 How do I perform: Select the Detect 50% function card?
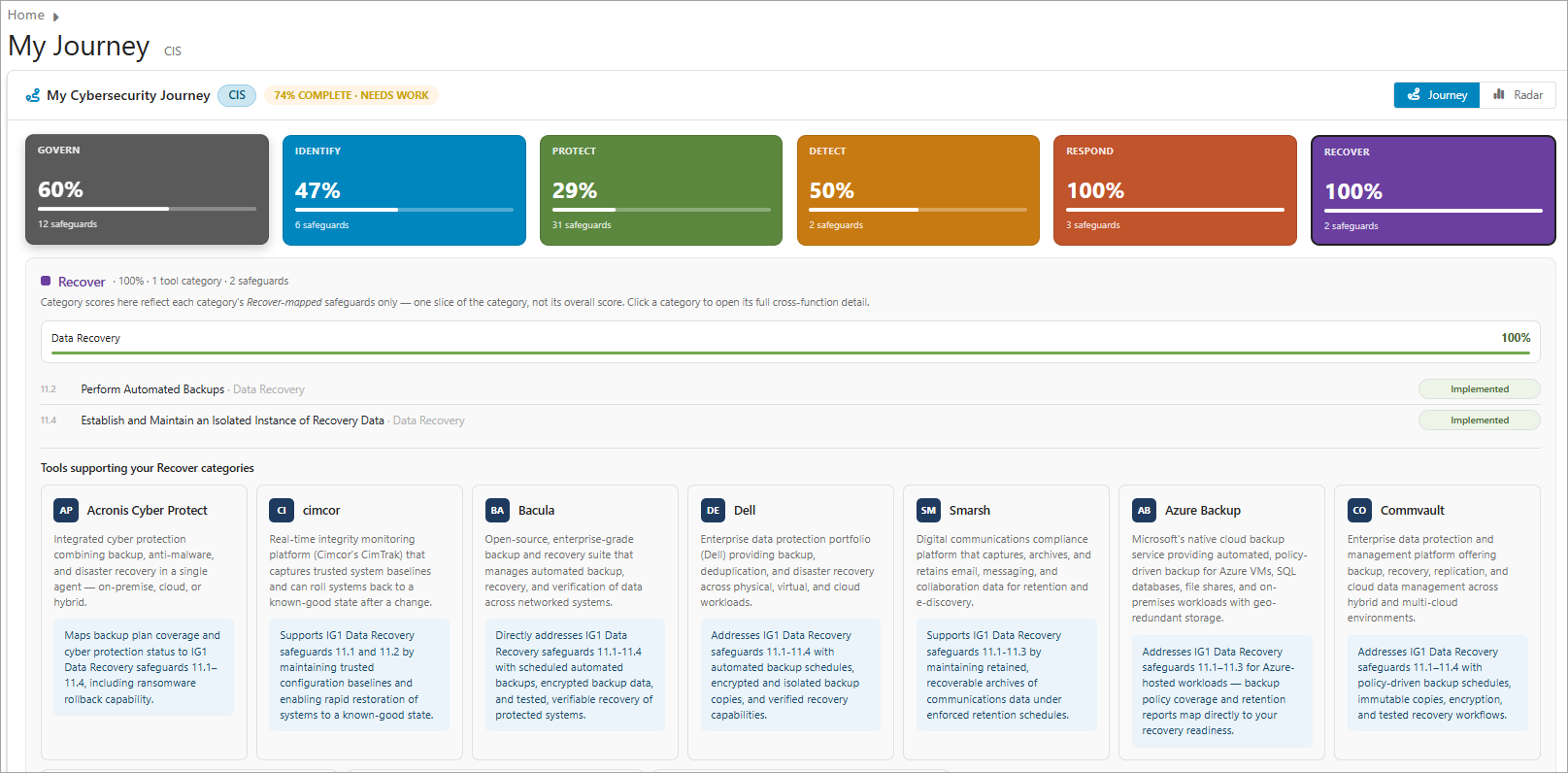tap(918, 190)
